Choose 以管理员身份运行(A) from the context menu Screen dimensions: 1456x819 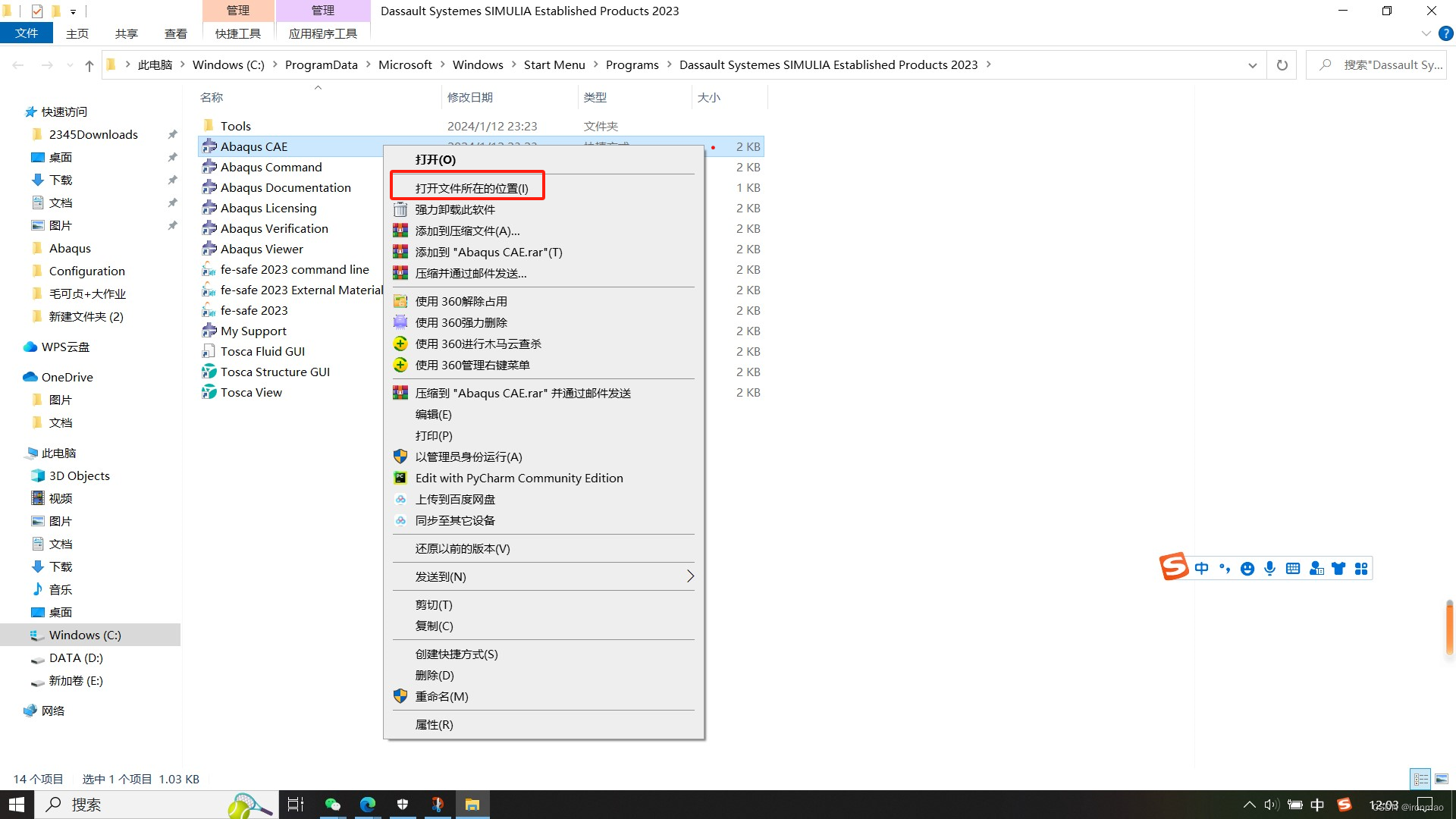point(468,457)
